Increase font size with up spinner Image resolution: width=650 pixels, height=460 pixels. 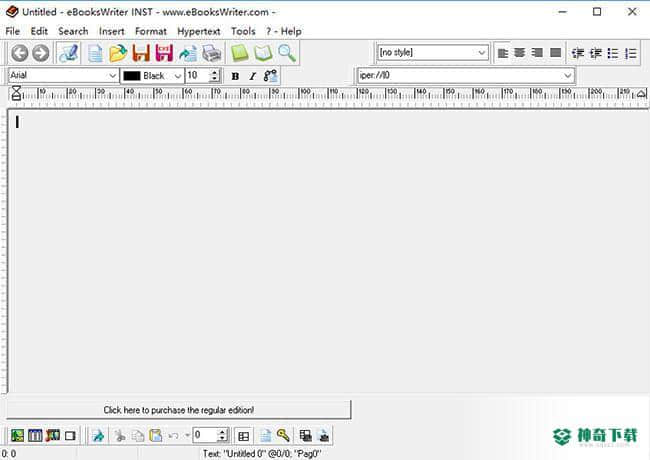pos(214,72)
